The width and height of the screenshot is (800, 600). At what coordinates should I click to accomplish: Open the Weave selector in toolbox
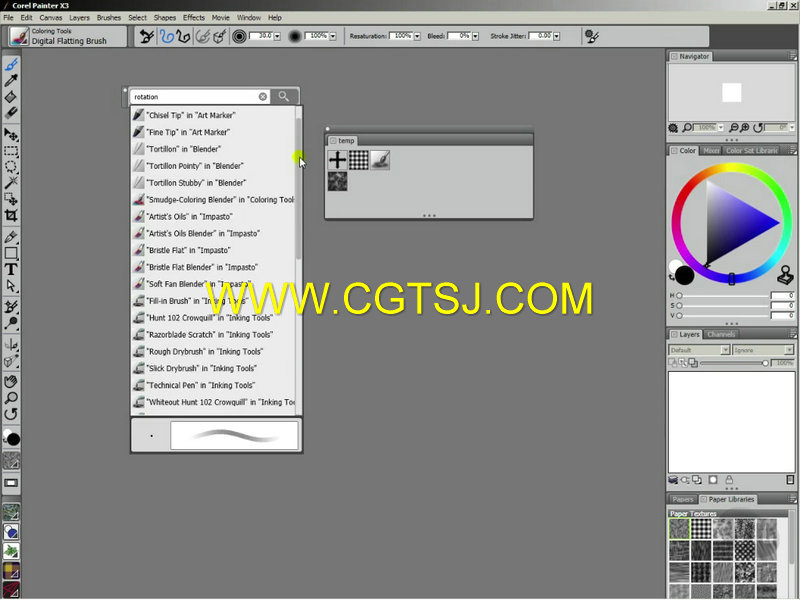(x=11, y=570)
